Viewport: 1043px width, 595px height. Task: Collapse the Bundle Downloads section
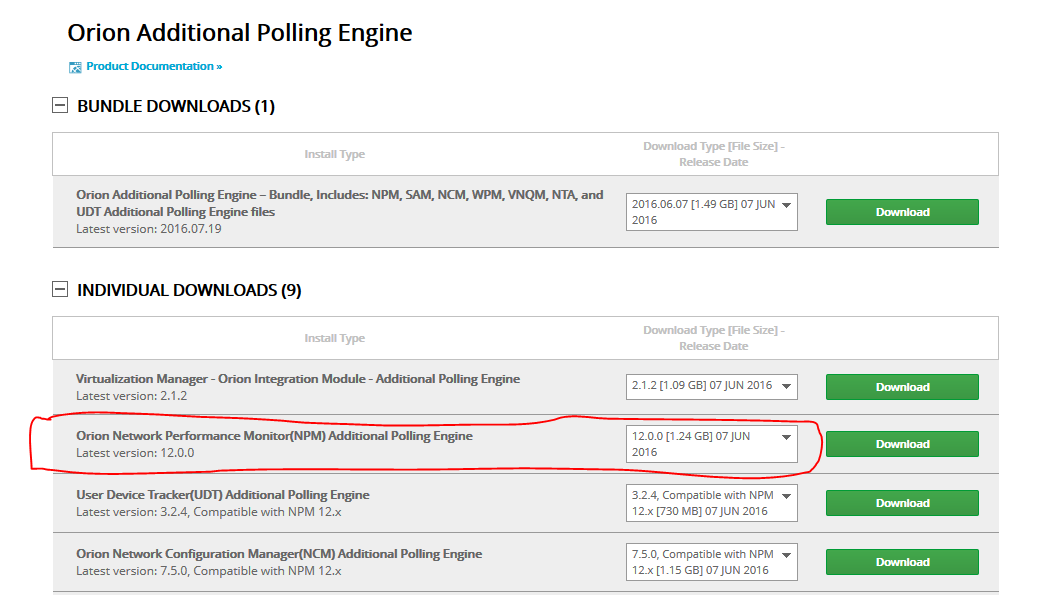60,105
